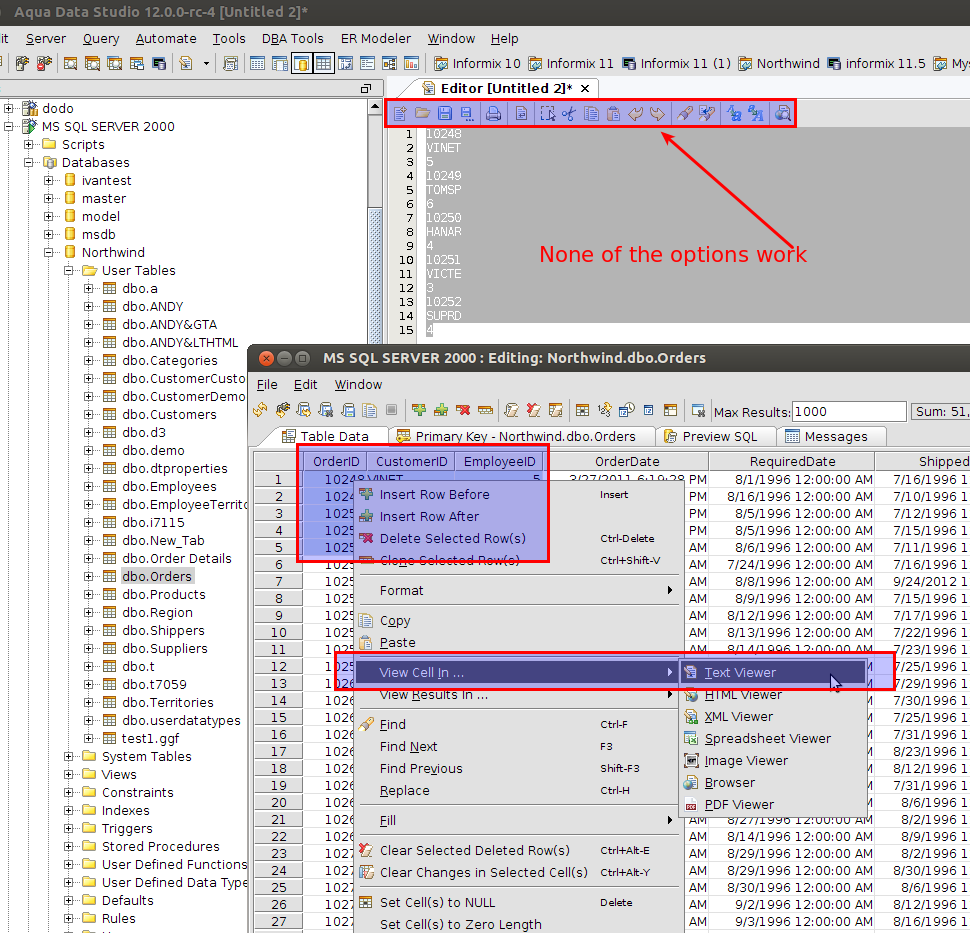The height and width of the screenshot is (933, 970).
Task: Collapse the User Tables folder
Action: point(69,270)
